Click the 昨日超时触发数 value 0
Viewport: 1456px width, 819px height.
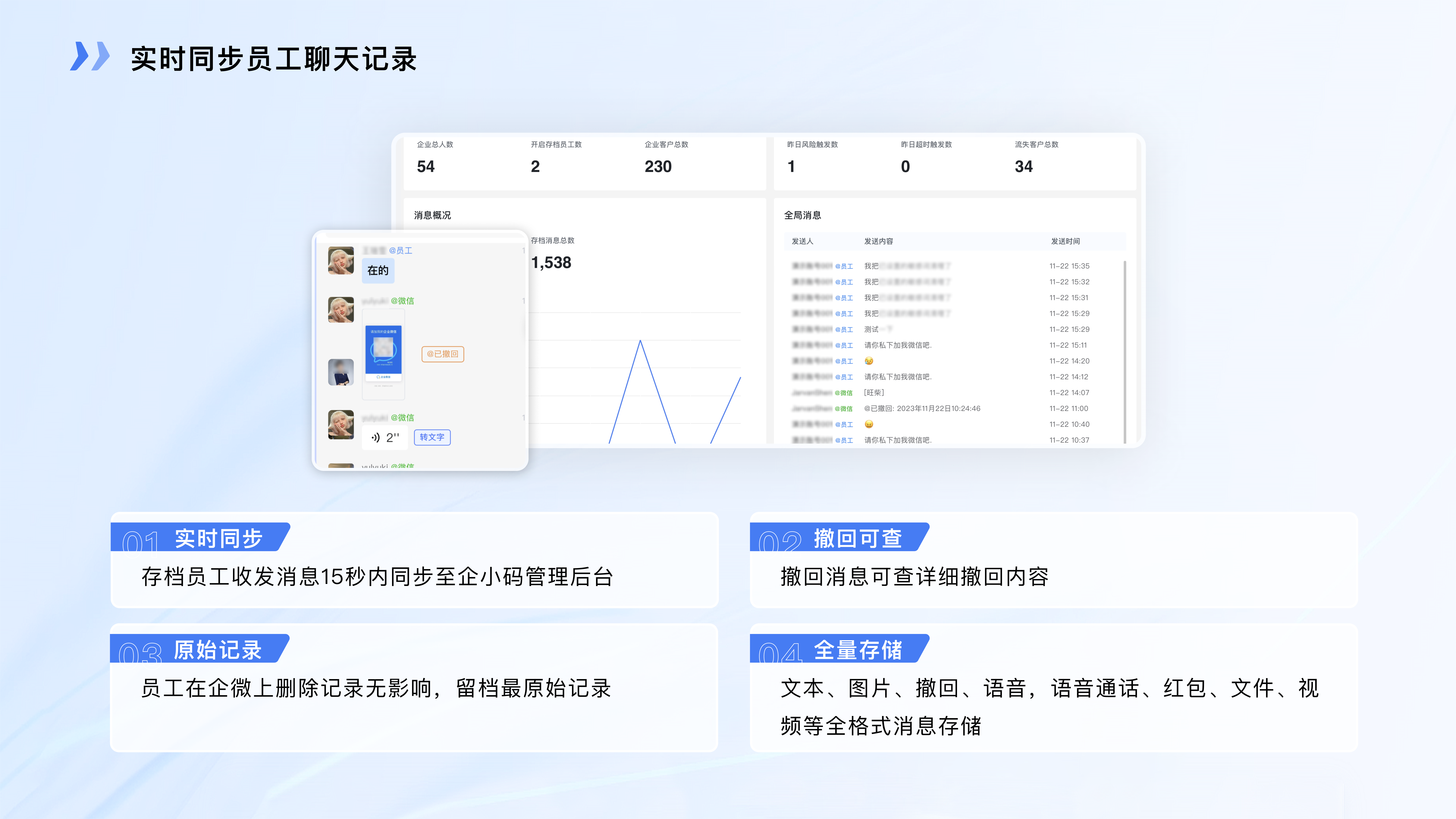(905, 167)
